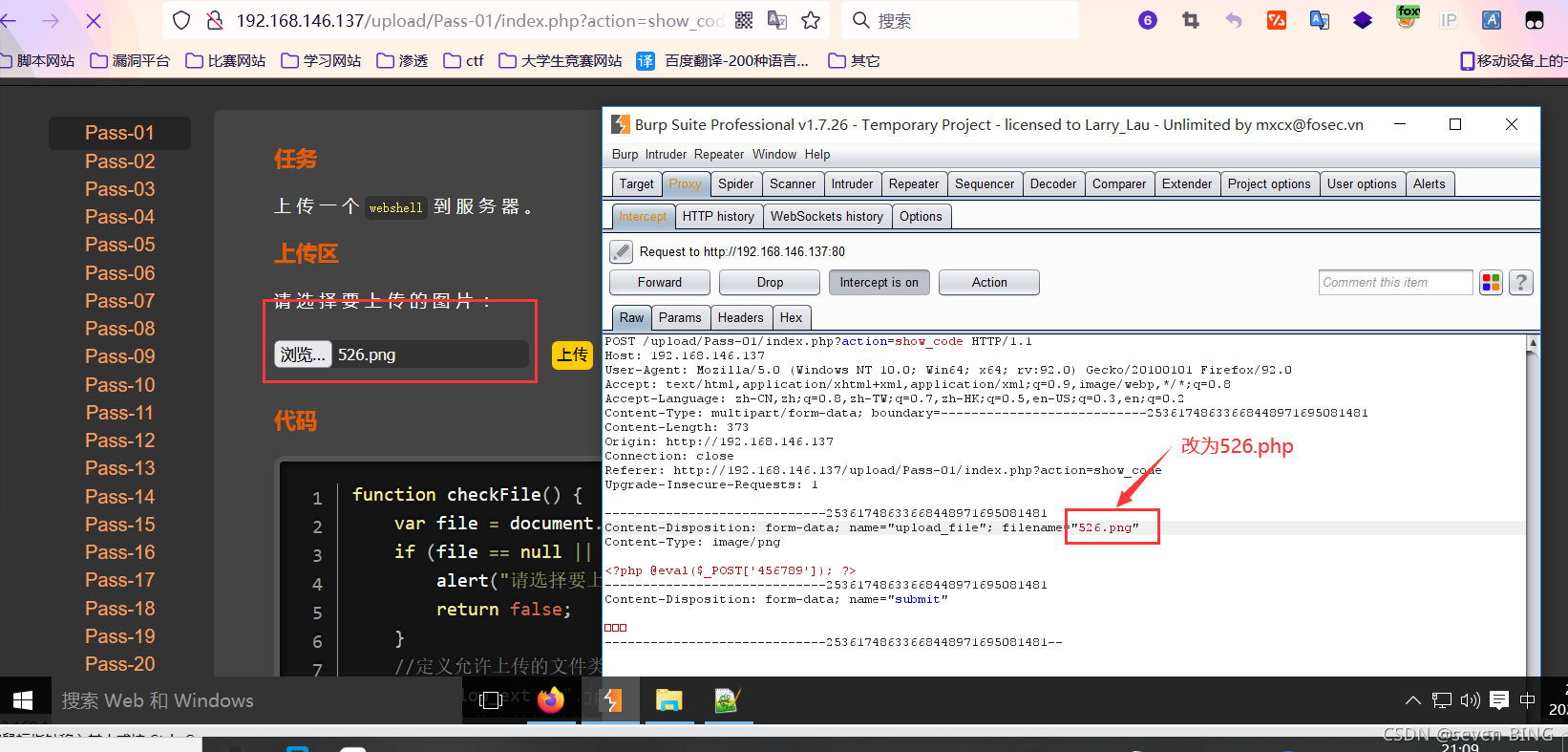This screenshot has width=1568, height=752.
Task: Drop the intercepted request
Action: 770,282
